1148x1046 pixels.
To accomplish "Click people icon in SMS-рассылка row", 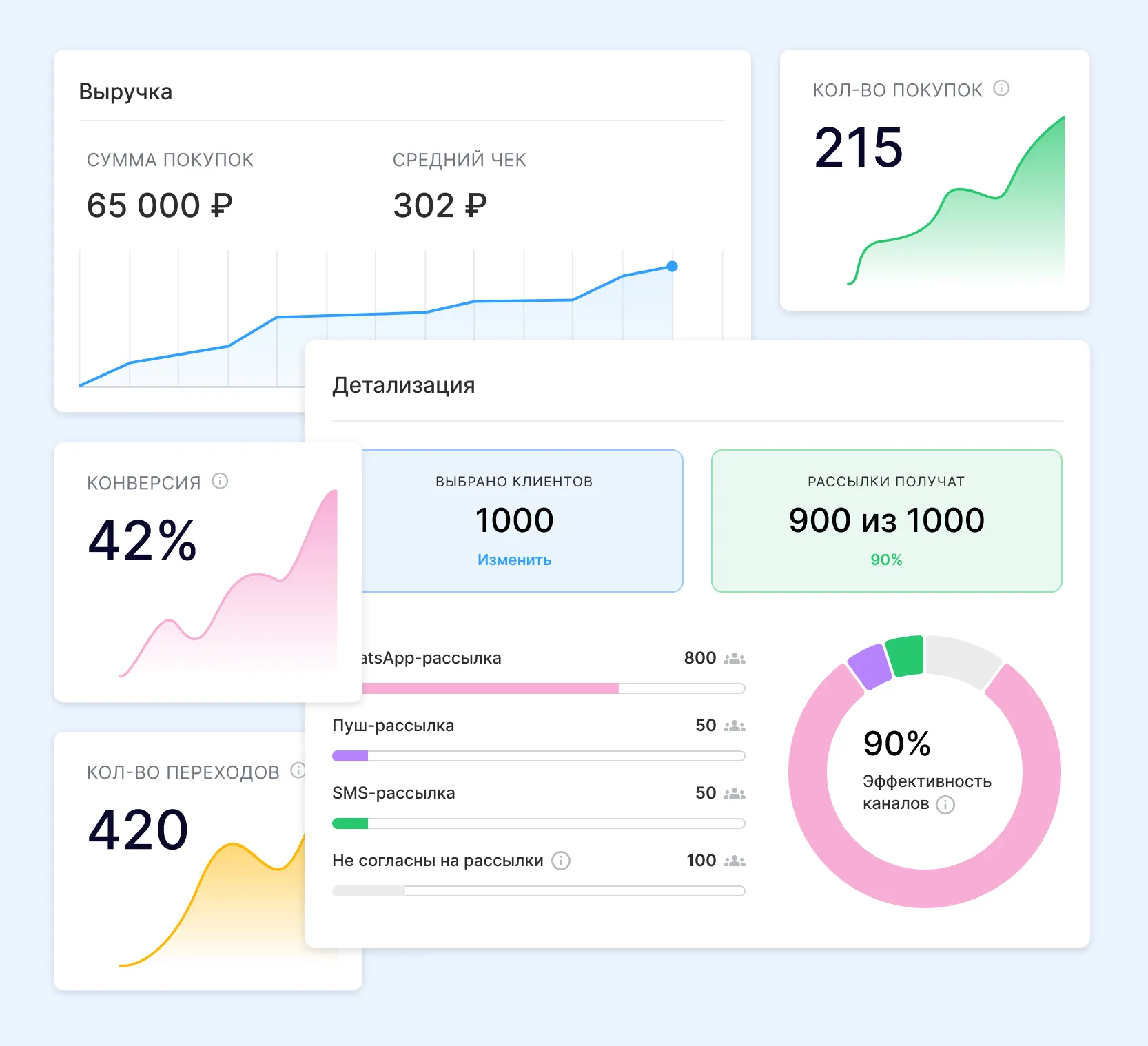I will (x=735, y=793).
